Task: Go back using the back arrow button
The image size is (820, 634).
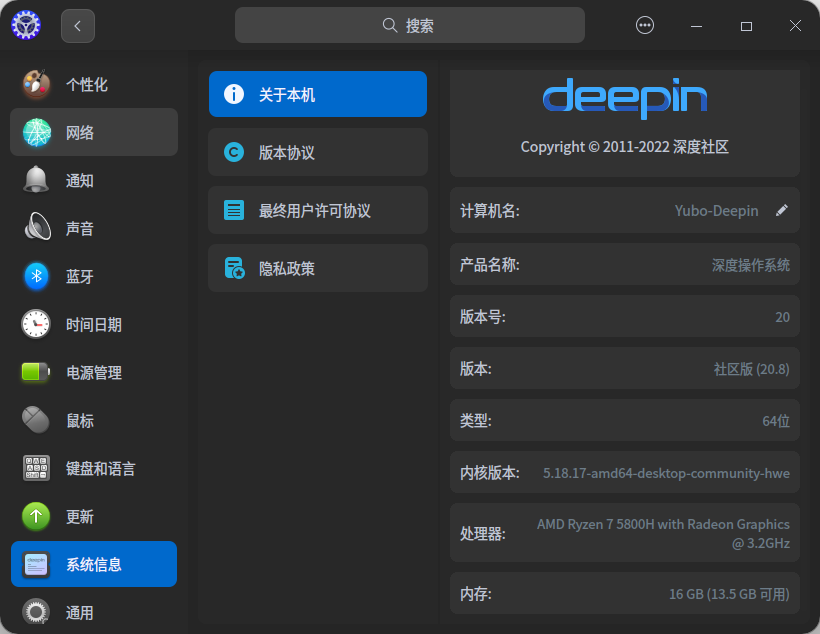Action: click(78, 26)
